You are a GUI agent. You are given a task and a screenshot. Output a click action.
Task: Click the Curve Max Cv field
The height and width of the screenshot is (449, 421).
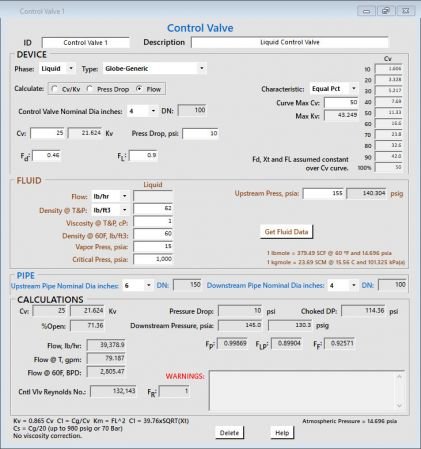coord(341,102)
